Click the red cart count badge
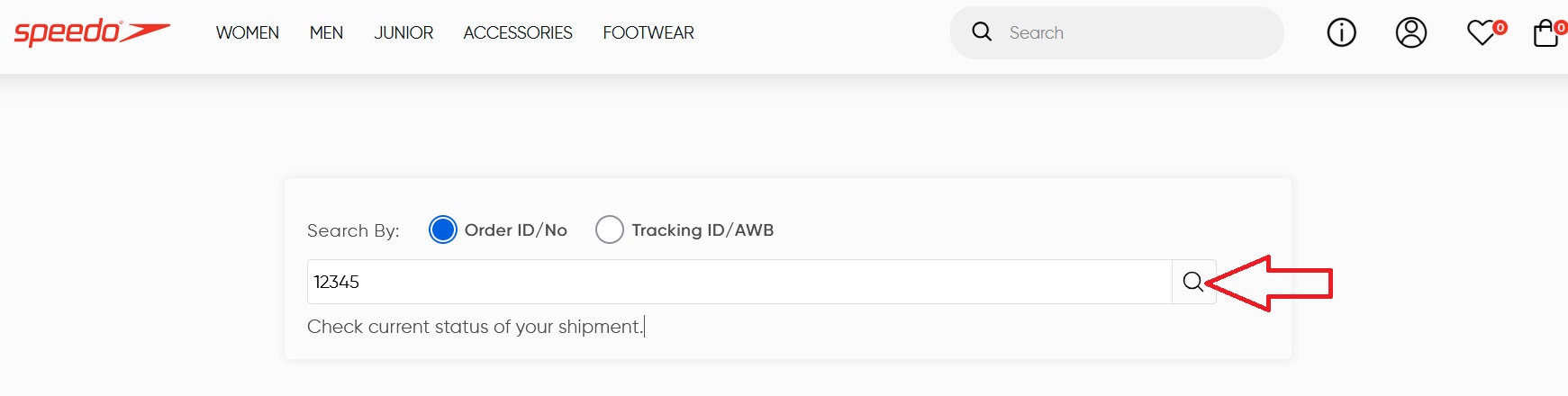Image resolution: width=1568 pixels, height=396 pixels. pos(1561,27)
